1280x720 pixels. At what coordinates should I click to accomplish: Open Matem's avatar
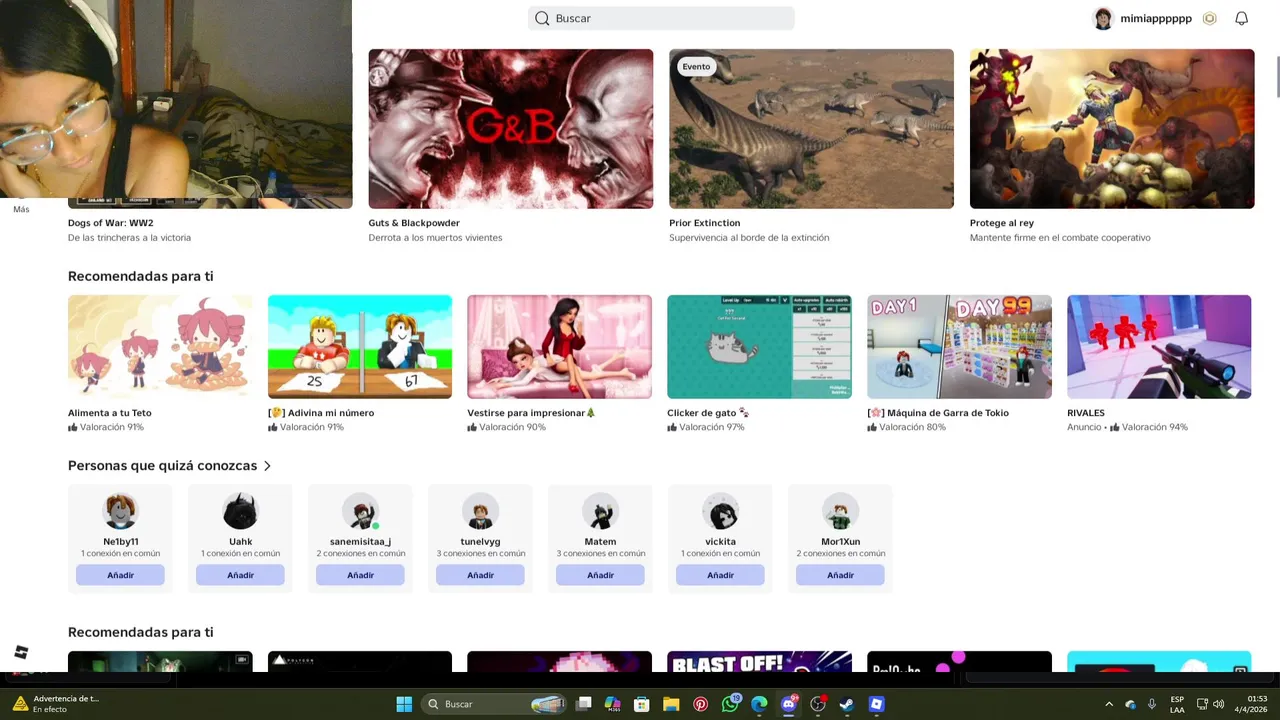point(600,512)
